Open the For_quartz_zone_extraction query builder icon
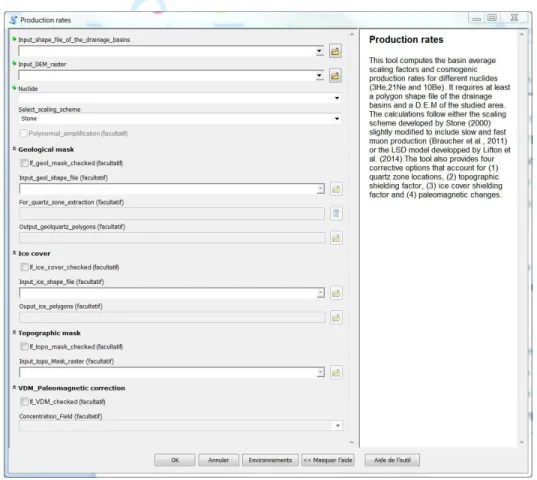 click(336, 213)
